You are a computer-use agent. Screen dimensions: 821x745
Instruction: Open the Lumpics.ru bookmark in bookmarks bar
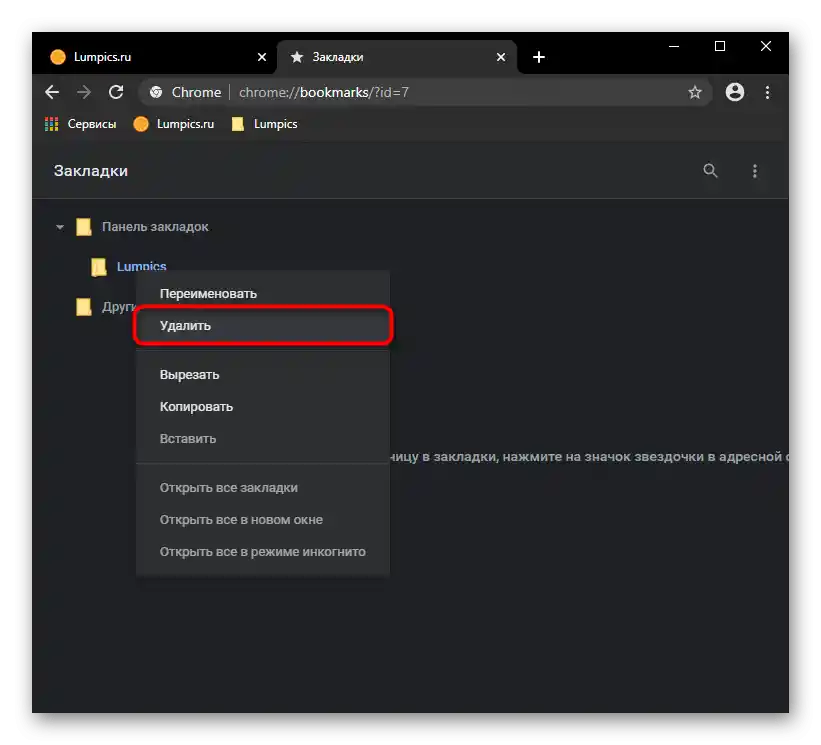coord(174,124)
